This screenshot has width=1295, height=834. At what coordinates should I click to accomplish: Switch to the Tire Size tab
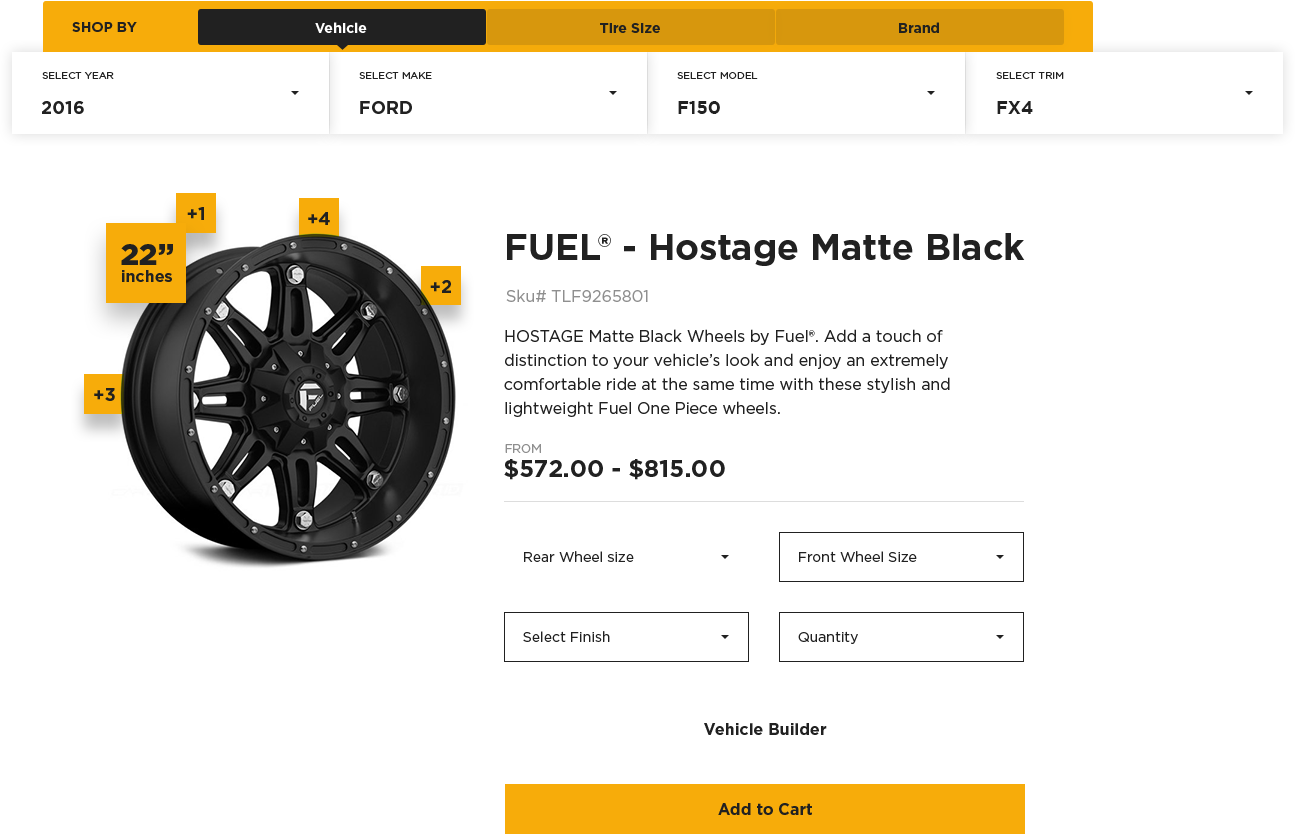(x=630, y=28)
